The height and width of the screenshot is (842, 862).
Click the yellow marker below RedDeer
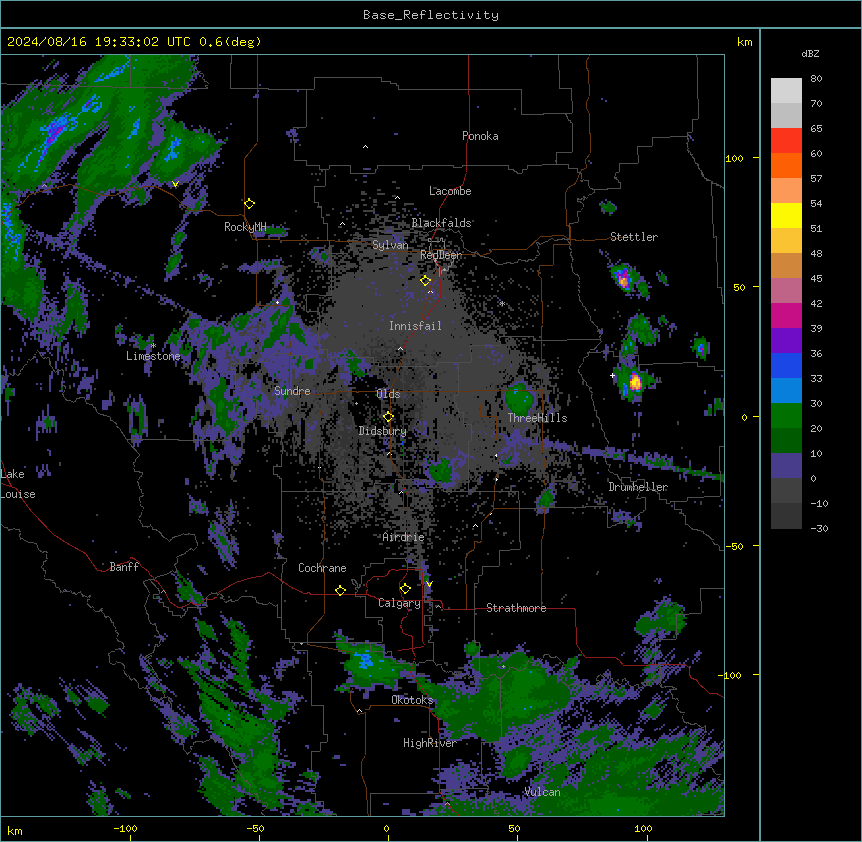click(425, 280)
